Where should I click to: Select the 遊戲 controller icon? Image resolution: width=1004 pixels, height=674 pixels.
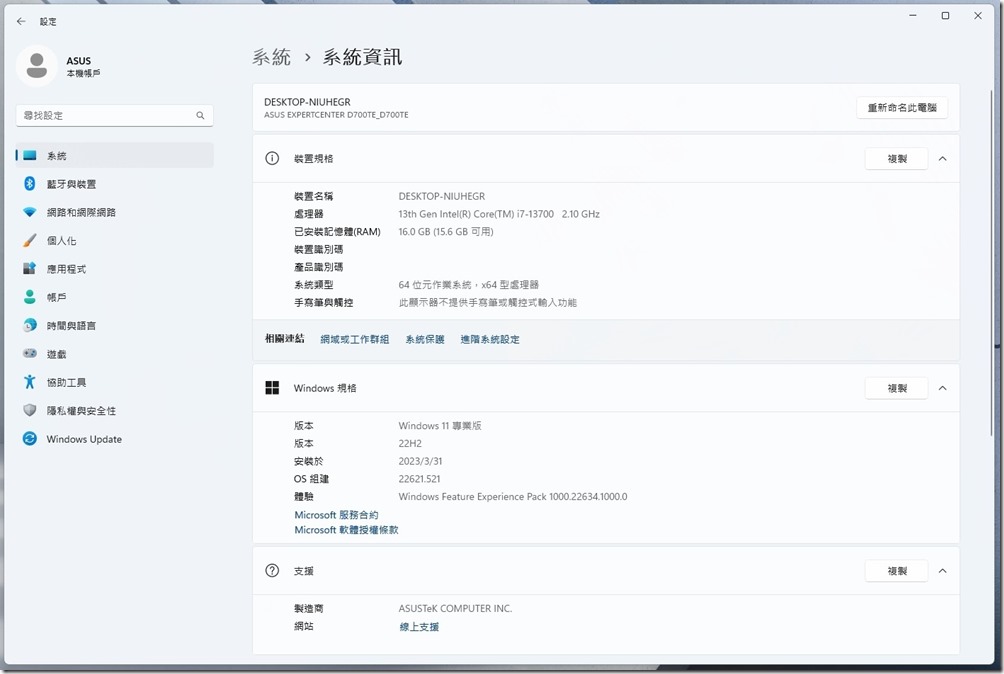[x=29, y=354]
